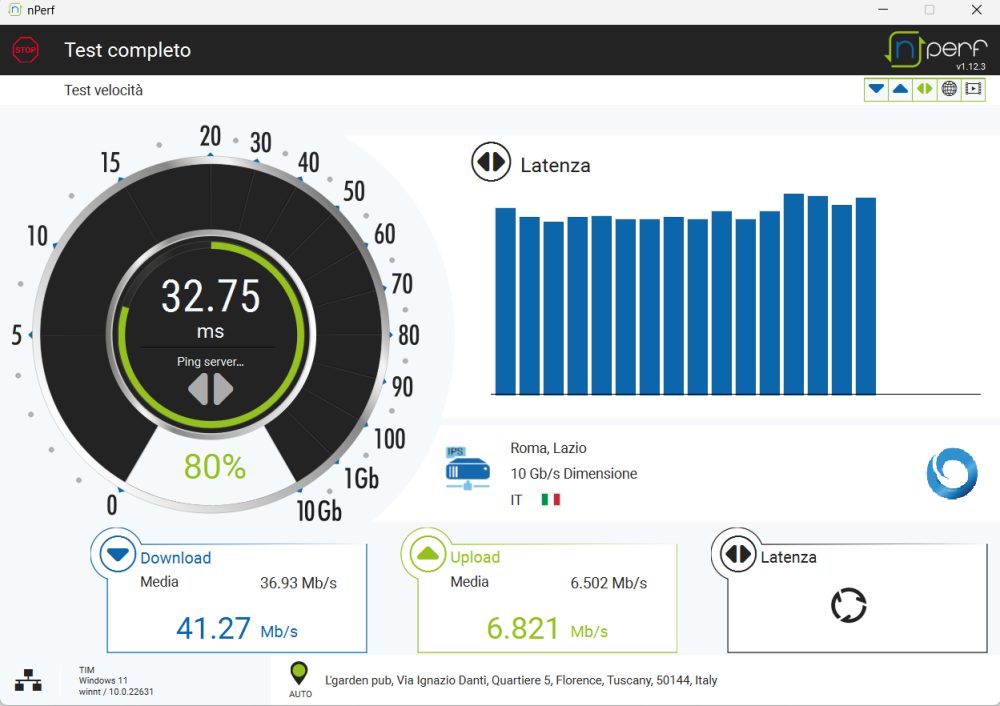Click the red STOP test button

(x=26, y=50)
